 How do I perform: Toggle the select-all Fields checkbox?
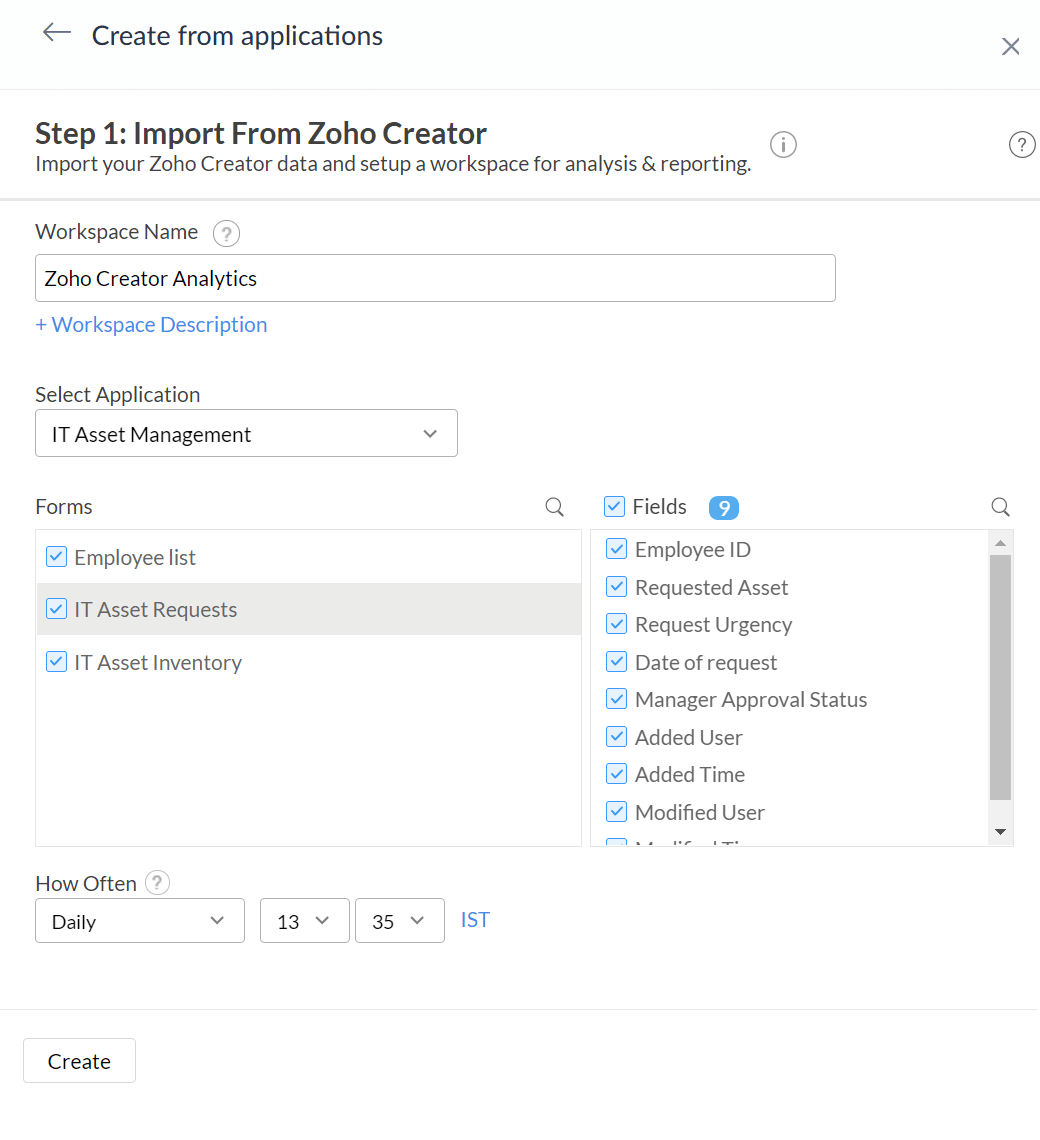coord(615,507)
